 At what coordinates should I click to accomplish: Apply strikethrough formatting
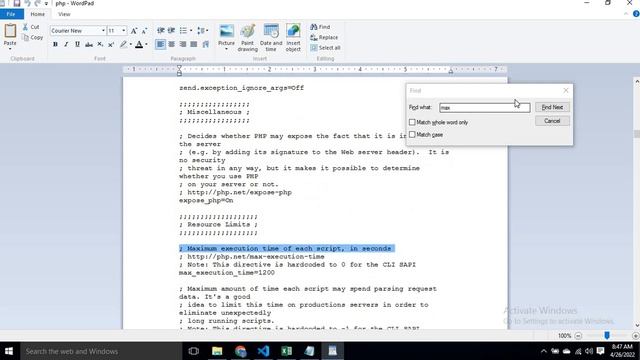pos(89,44)
